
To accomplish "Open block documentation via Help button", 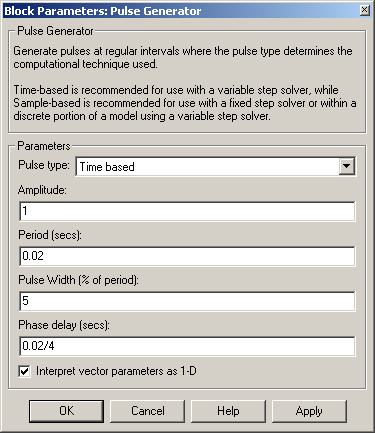I will point(228,411).
